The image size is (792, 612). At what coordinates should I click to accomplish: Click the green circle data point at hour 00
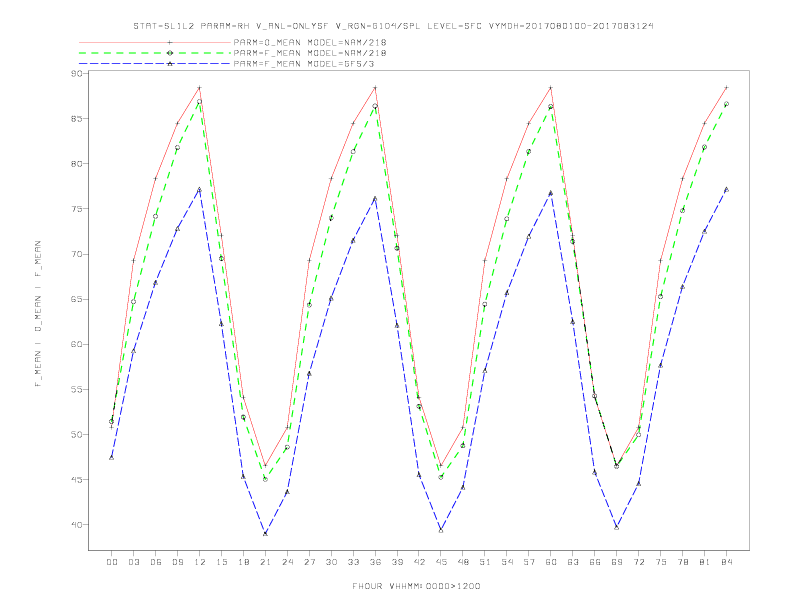coord(111,421)
